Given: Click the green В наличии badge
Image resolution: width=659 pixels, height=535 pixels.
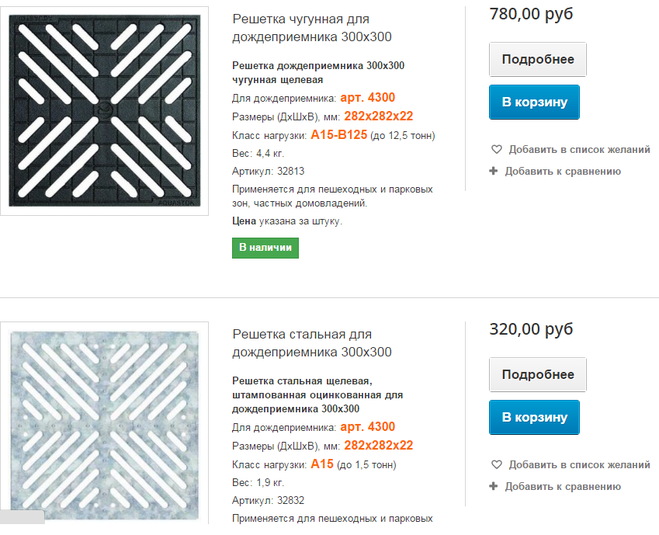Looking at the screenshot, I should point(265,247).
